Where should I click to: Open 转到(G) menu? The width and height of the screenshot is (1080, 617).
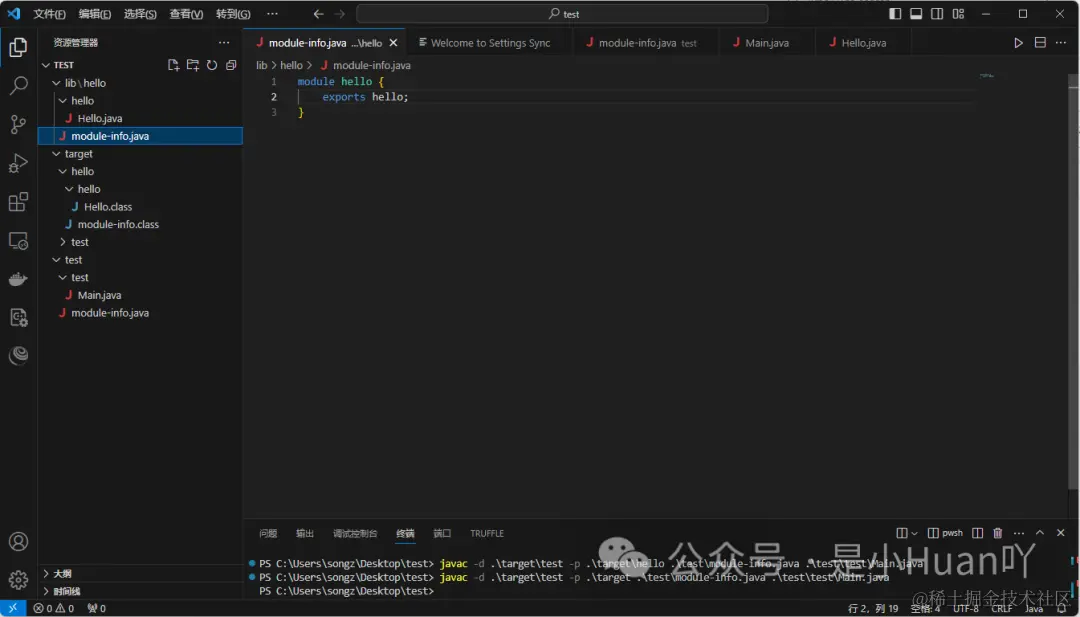(x=233, y=14)
